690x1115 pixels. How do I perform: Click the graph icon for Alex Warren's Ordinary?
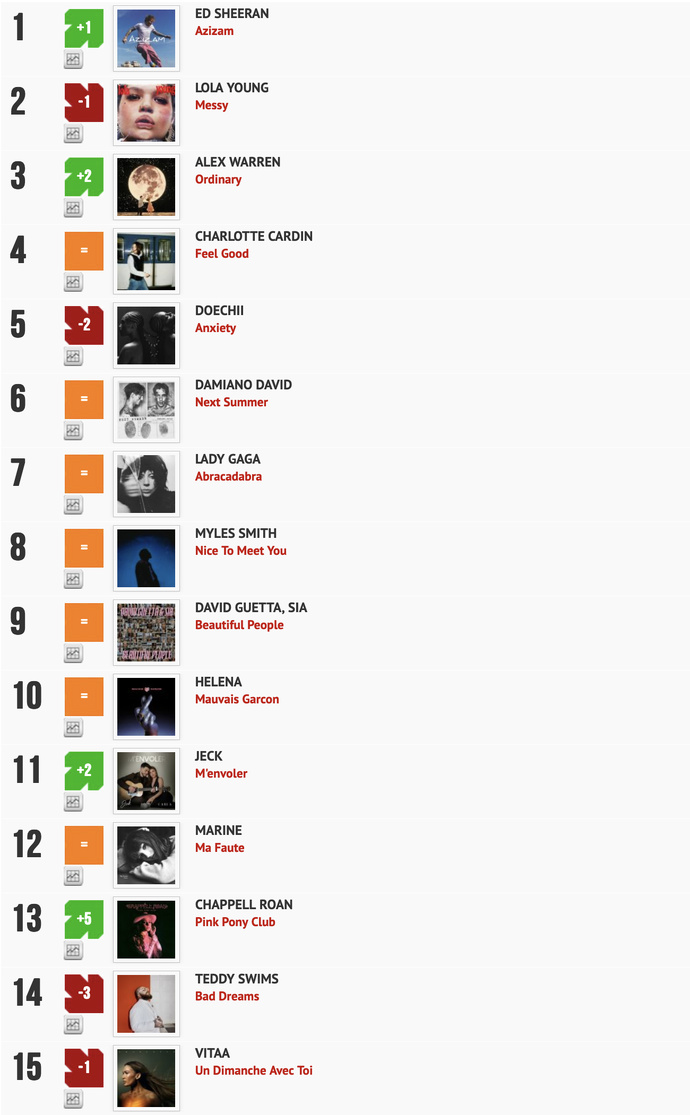coord(73,208)
